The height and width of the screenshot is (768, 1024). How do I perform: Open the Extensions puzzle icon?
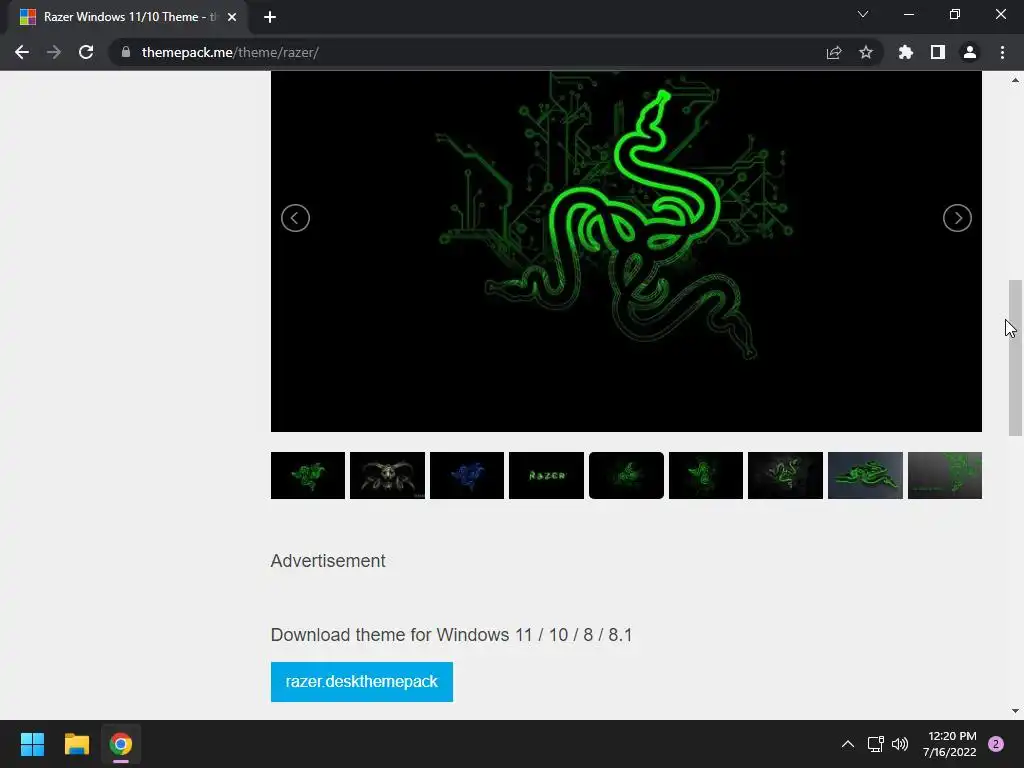point(906,52)
